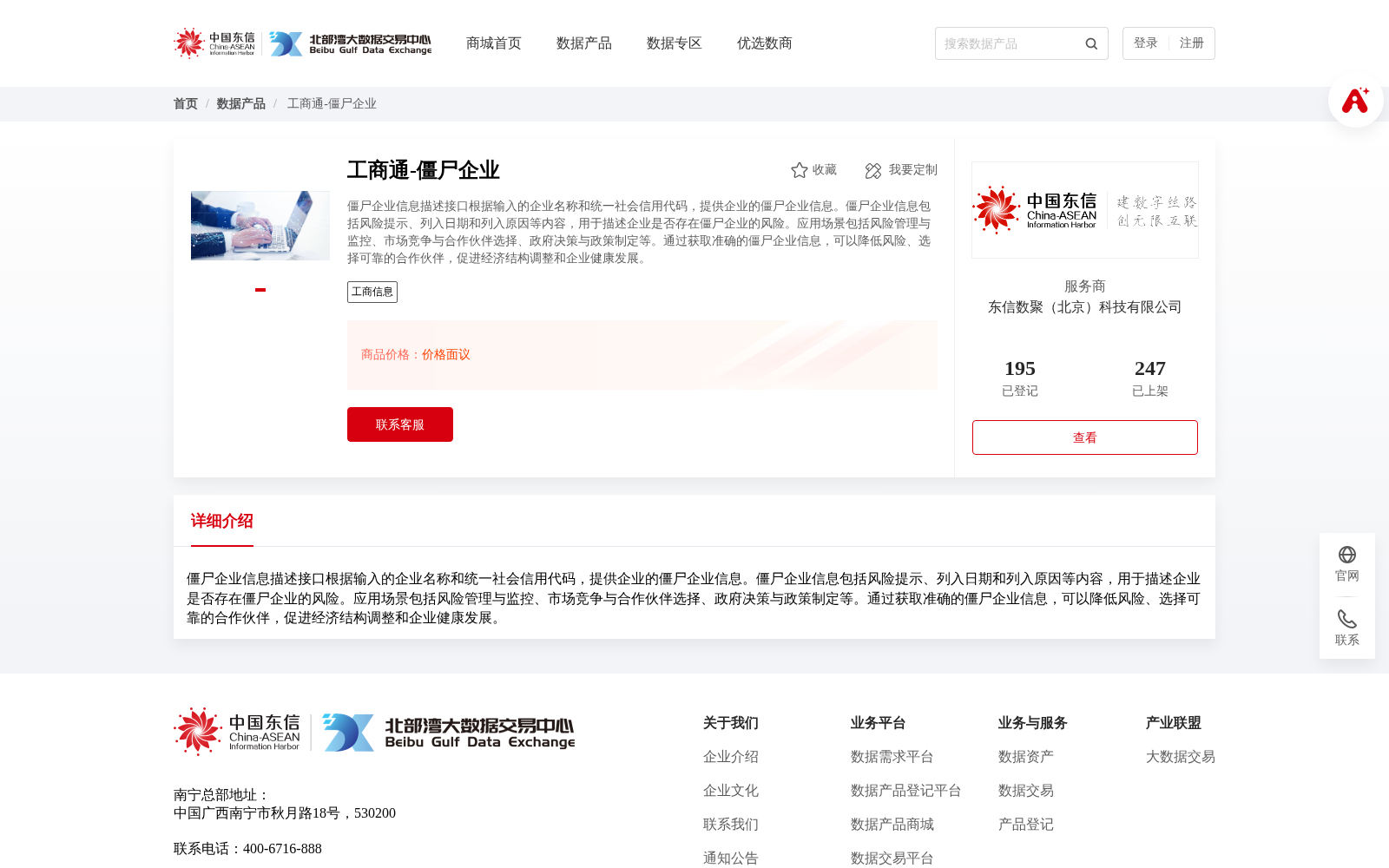Image resolution: width=1389 pixels, height=868 pixels.
Task: Open the footer 企业文化 link
Action: pyautogui.click(x=731, y=791)
